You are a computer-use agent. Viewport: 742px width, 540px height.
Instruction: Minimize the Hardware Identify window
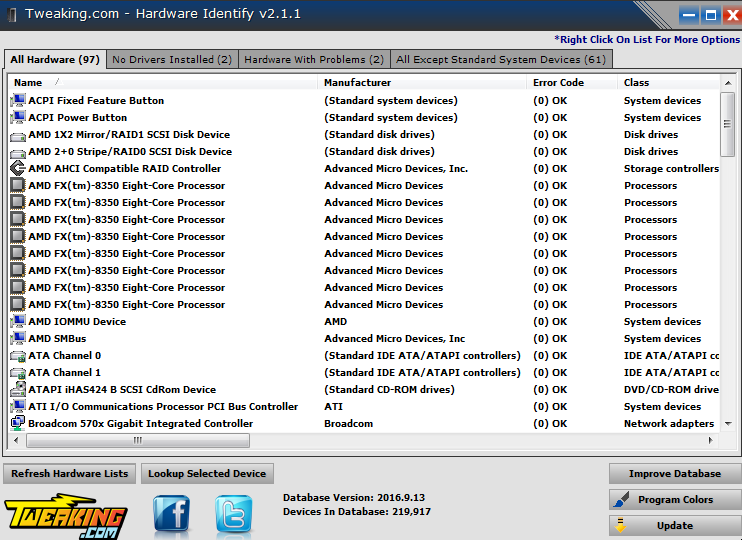click(689, 16)
